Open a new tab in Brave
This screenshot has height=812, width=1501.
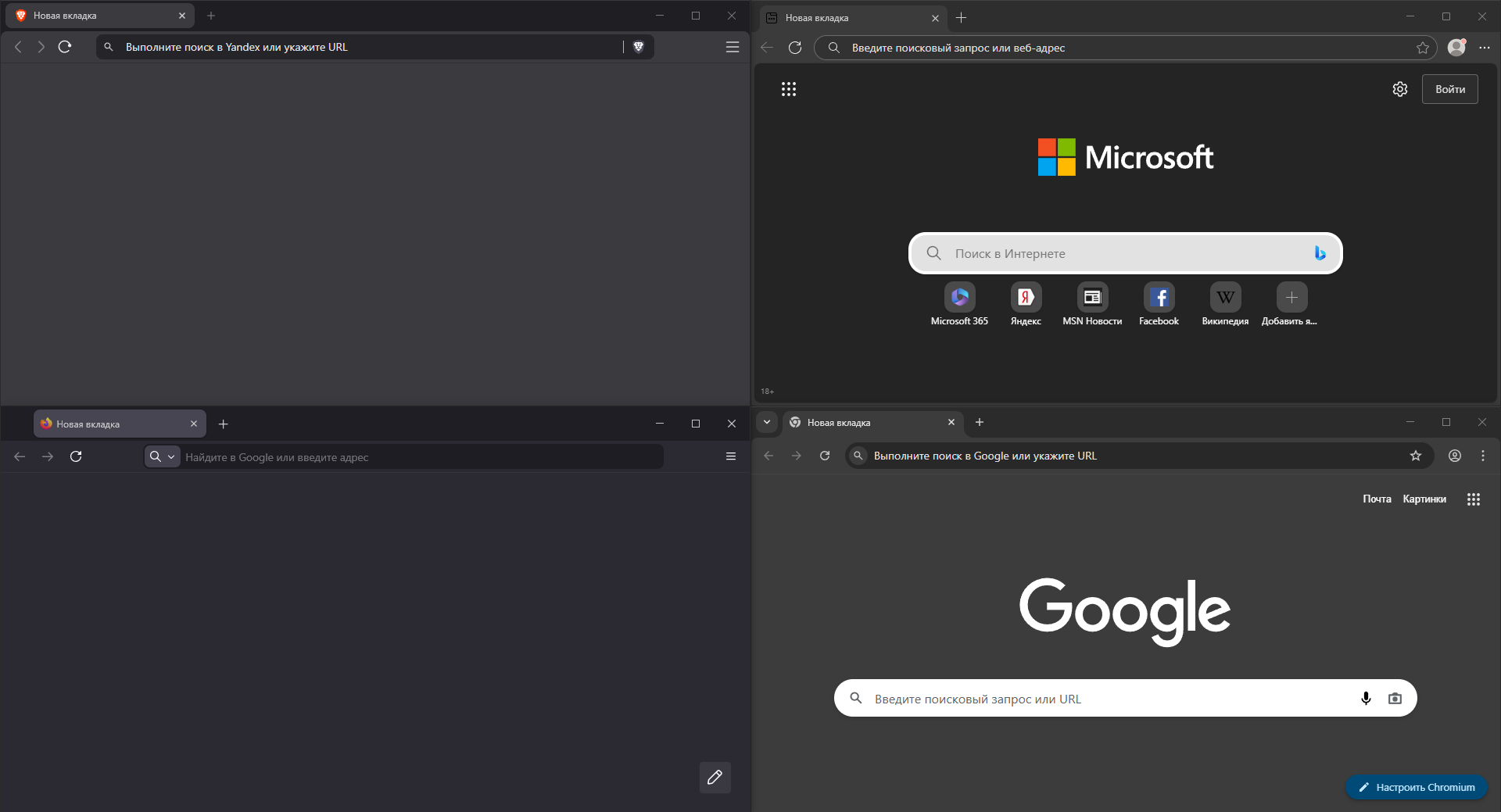tap(211, 16)
